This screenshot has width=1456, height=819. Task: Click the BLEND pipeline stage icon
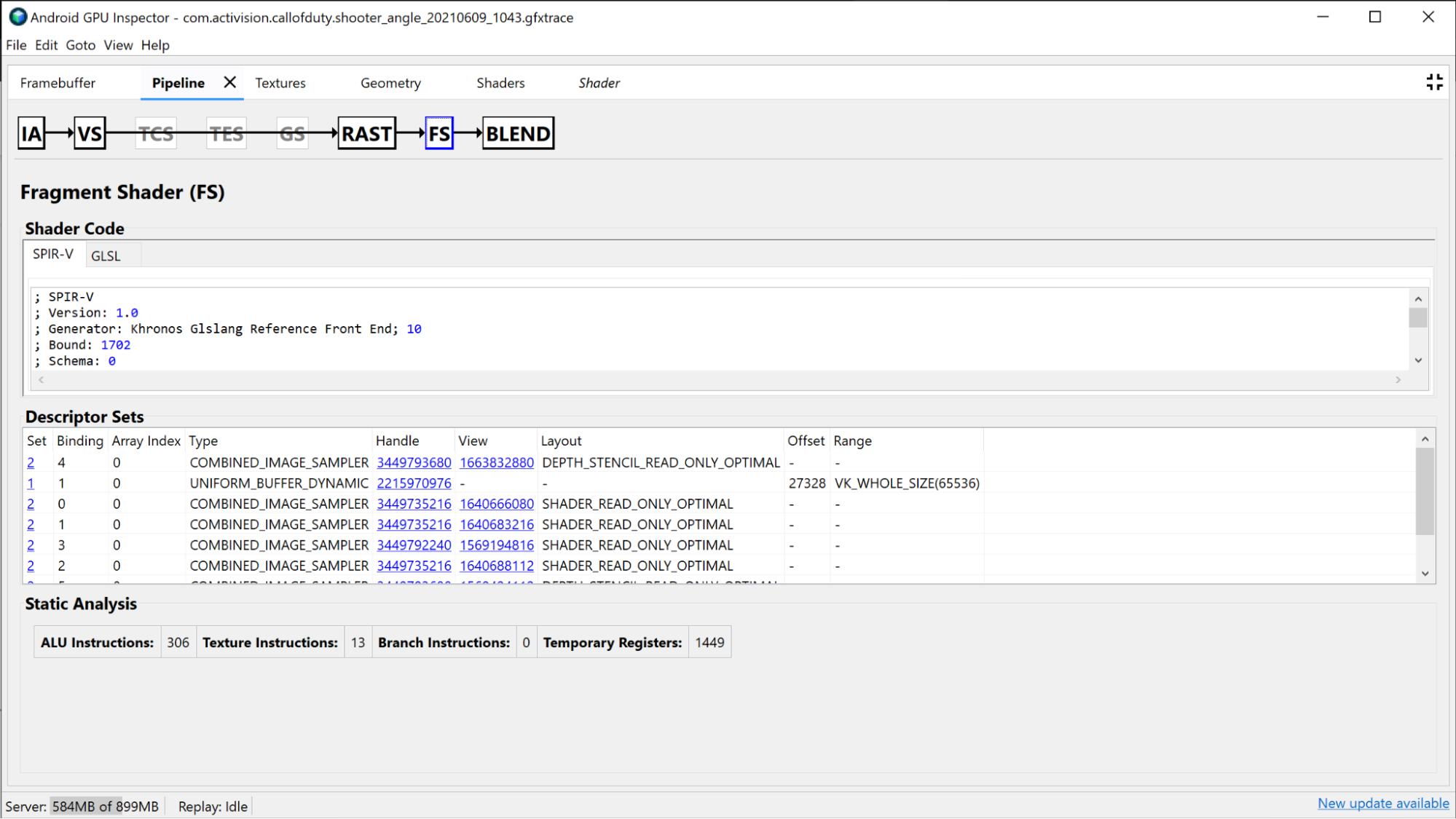pyautogui.click(x=517, y=133)
